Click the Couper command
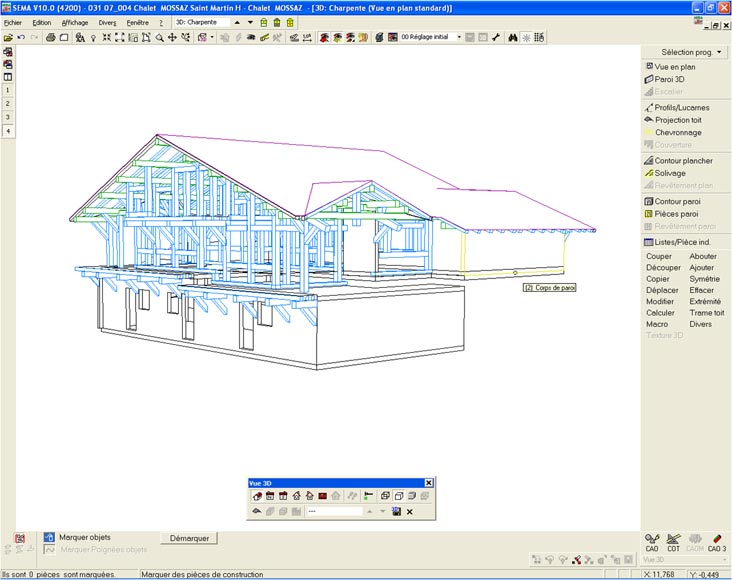Viewport: 732px width, 580px height. point(659,256)
